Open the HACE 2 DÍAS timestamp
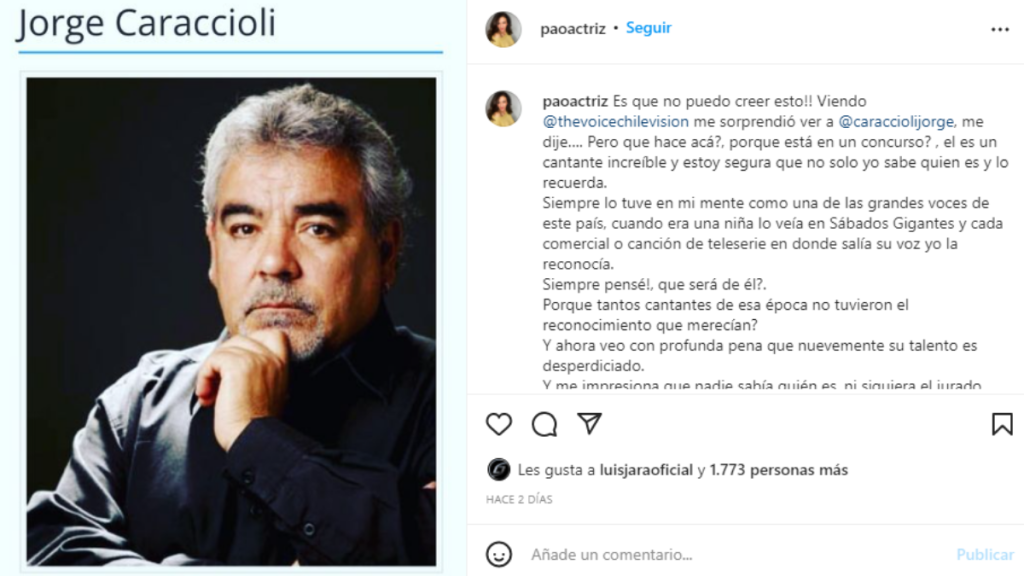Screen dimensions: 1024x576 519,500
